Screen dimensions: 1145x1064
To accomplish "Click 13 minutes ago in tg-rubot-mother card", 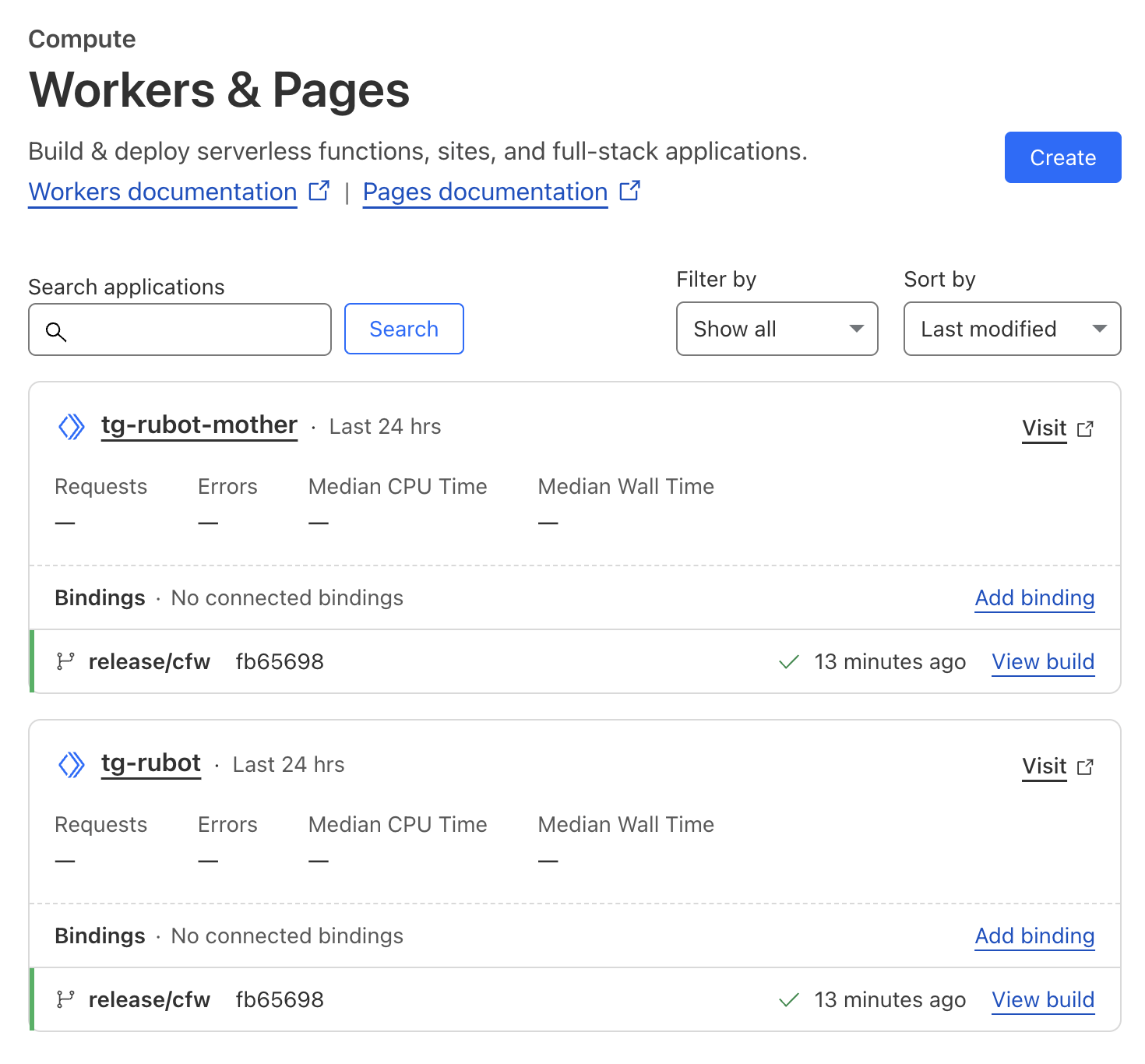I will [x=890, y=662].
